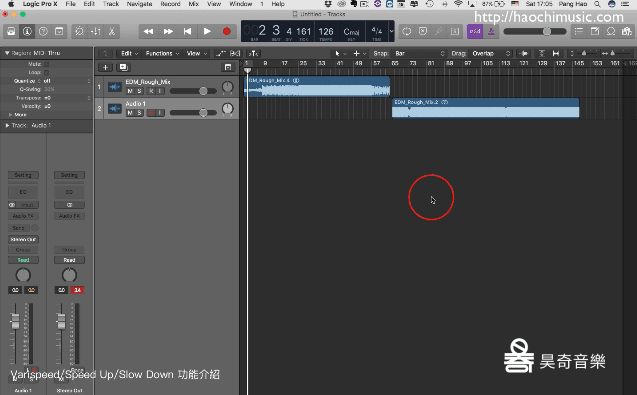This screenshot has height=395, width=637.
Task: Open the Loop Browser
Action: pyautogui.click(x=611, y=31)
